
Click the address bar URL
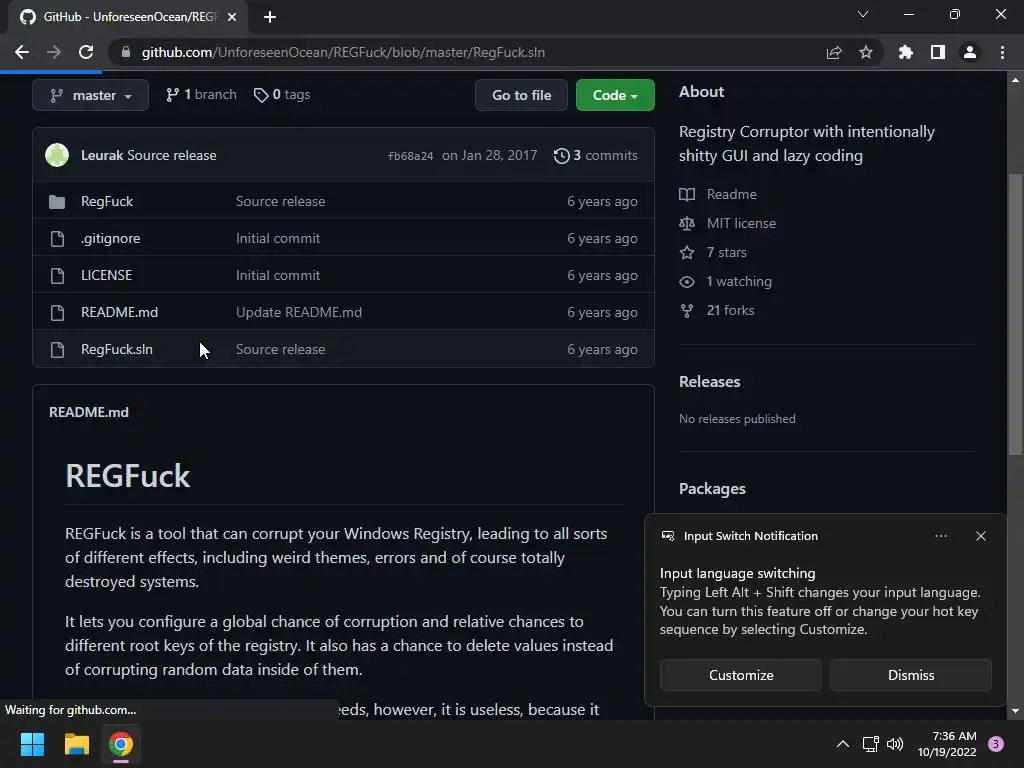pyautogui.click(x=343, y=52)
